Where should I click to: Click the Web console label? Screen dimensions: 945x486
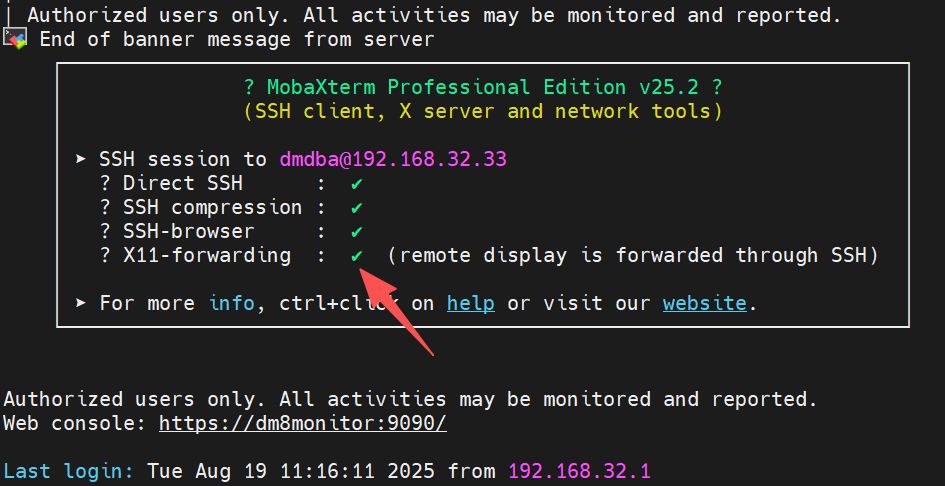pyautogui.click(x=75, y=423)
